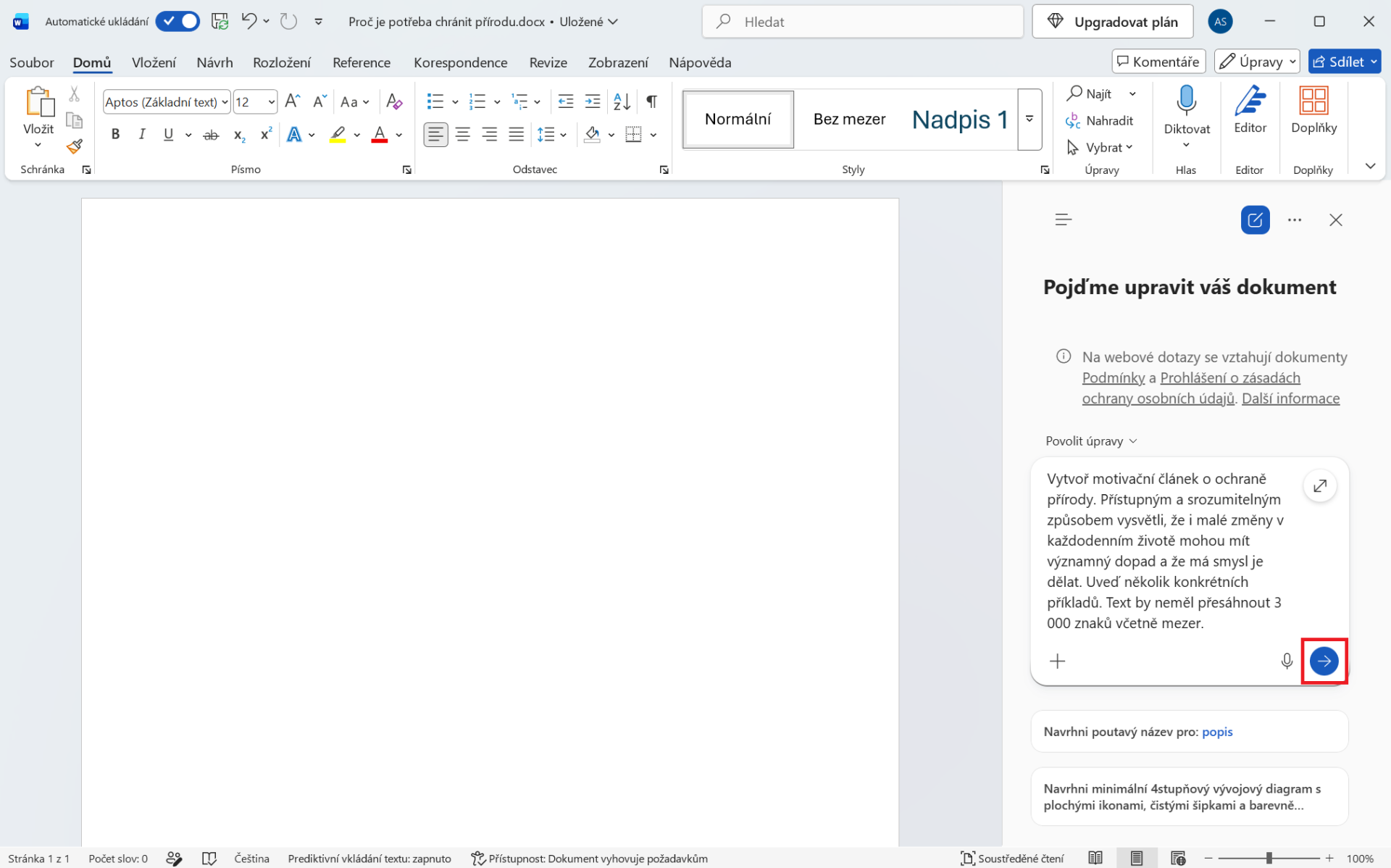Increase font size with the larger A icon
Screen dimensions: 1391x868
point(293,101)
